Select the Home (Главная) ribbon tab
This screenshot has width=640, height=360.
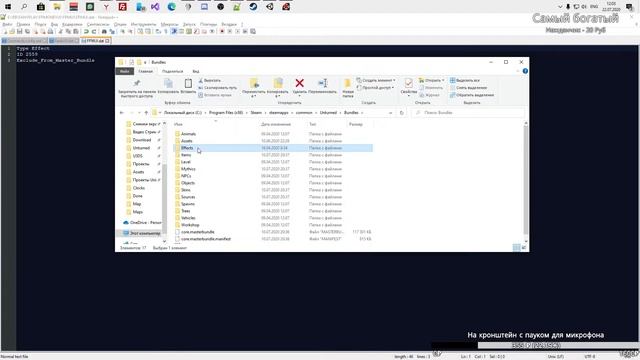pyautogui.click(x=145, y=71)
